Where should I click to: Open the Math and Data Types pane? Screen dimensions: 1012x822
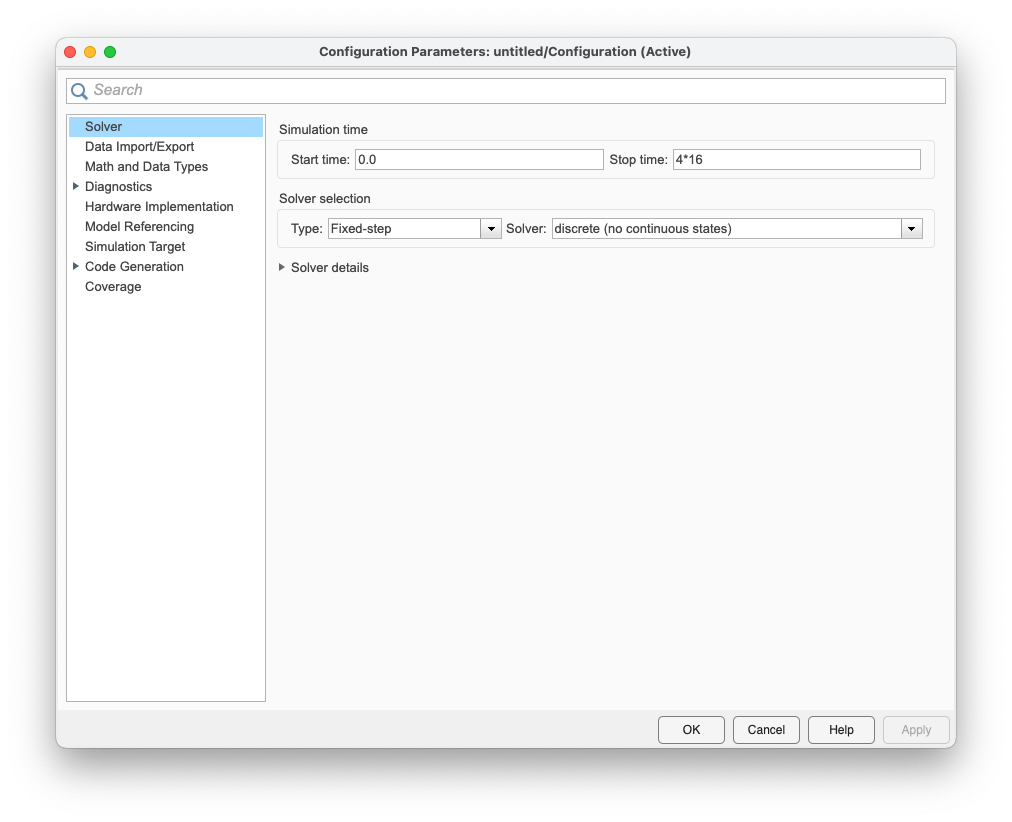click(x=147, y=166)
